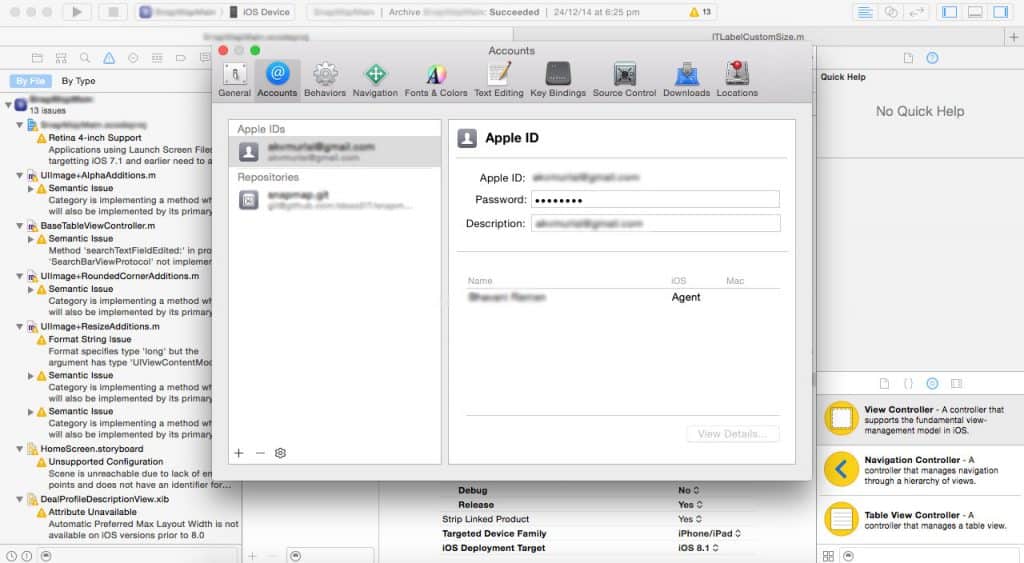Select View Controller in object library

[x=920, y=419]
